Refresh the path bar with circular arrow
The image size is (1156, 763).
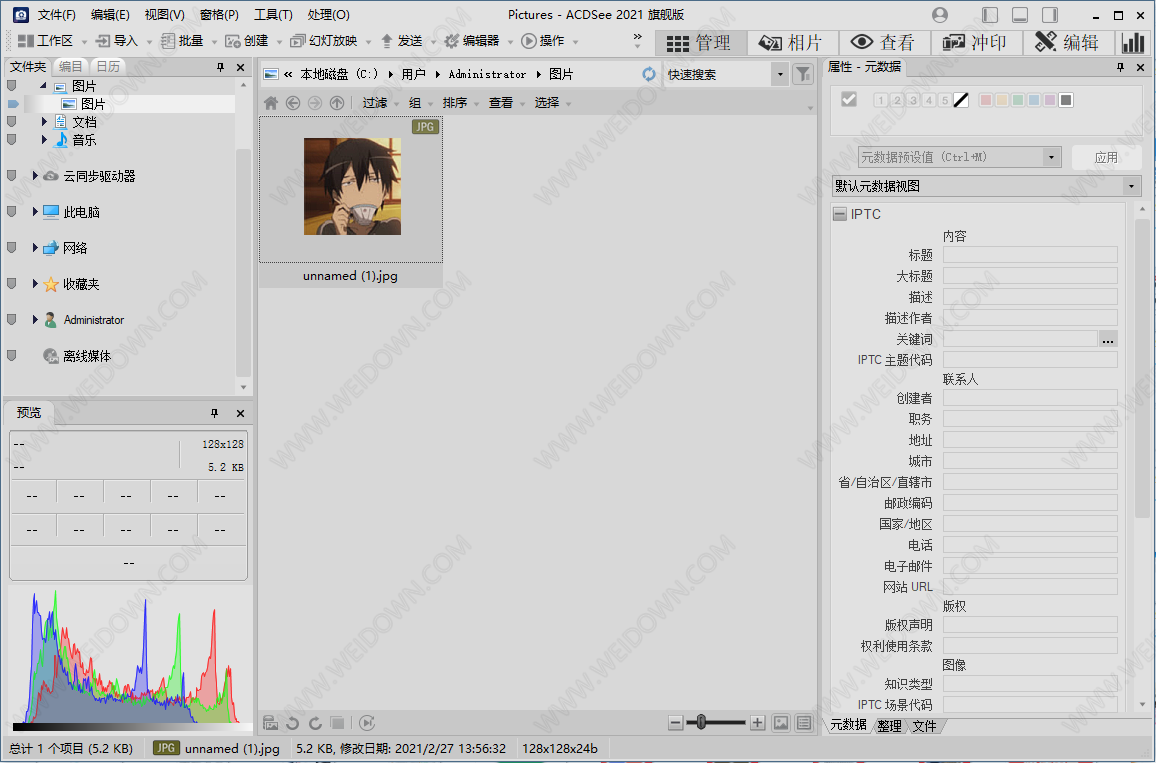coord(649,74)
